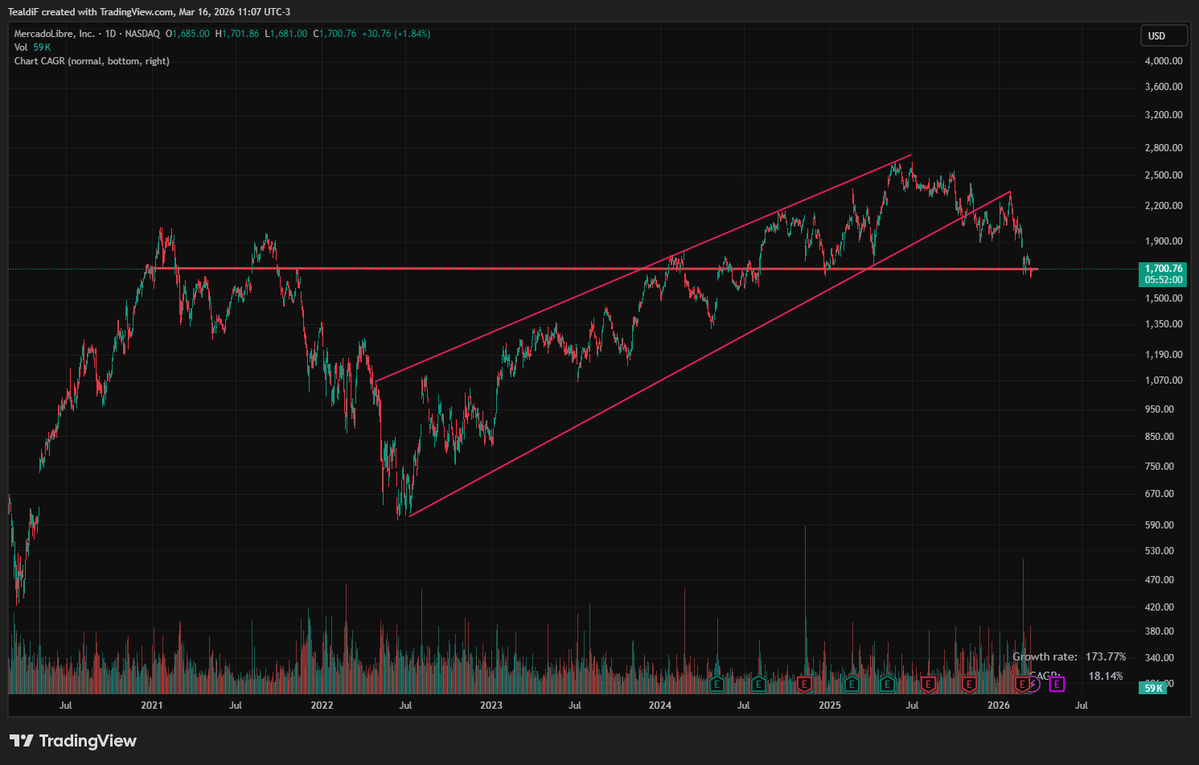The image size is (1199, 765).
Task: Click the 2,800.00 price axis label
Action: click(x=1164, y=148)
